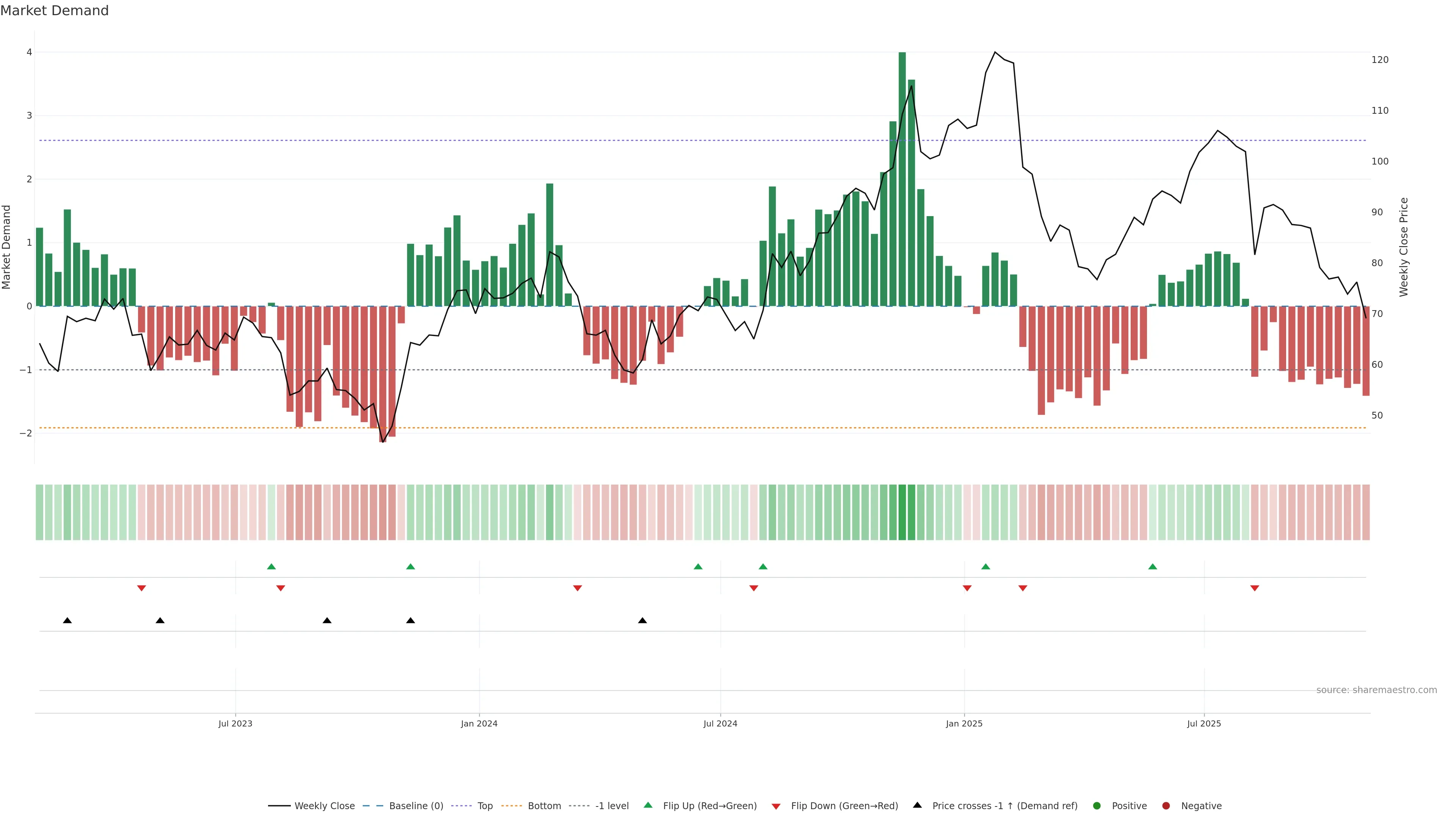Click Flip Up green triangle legend icon
The image size is (1456, 819).
tap(648, 805)
